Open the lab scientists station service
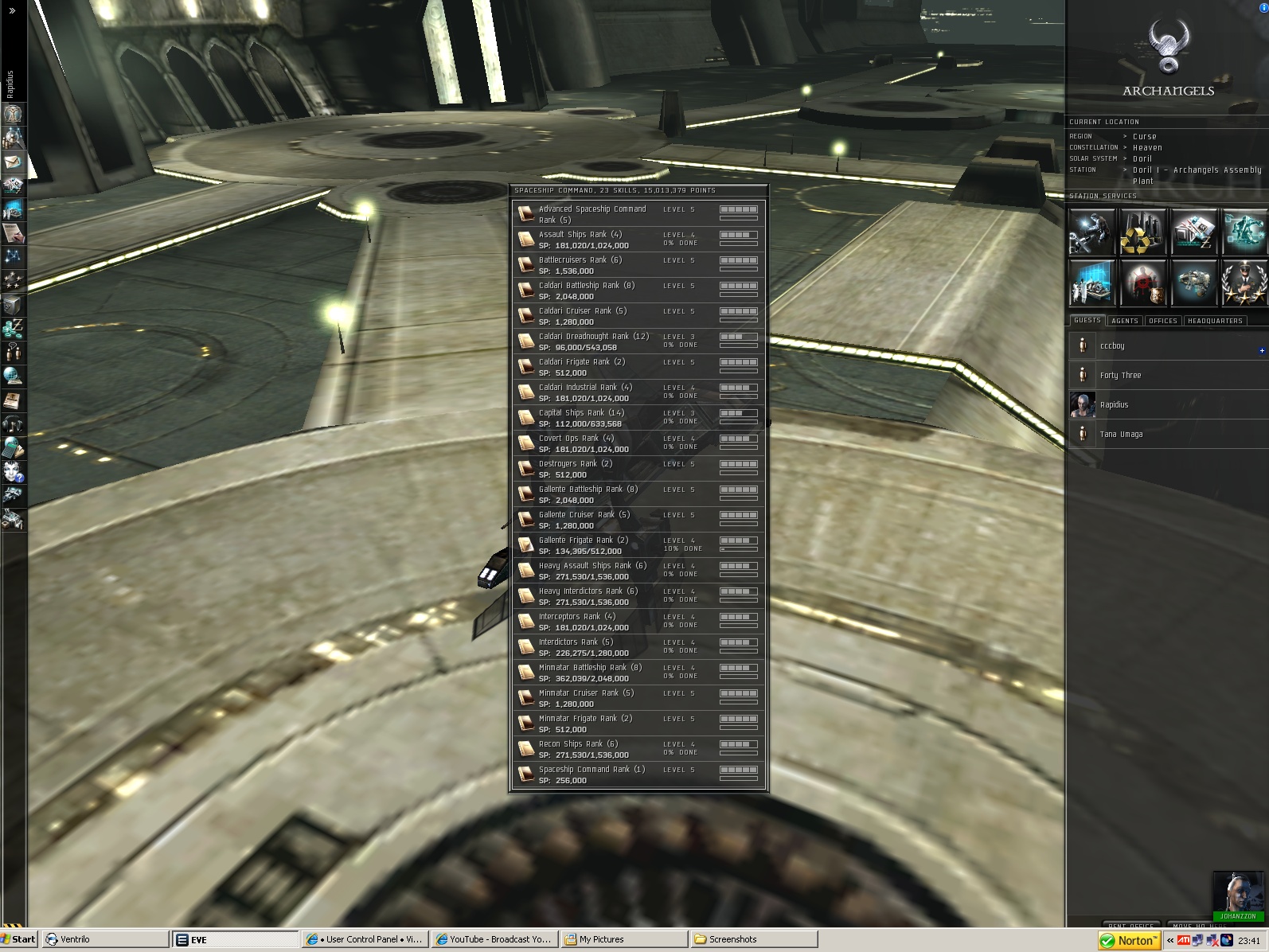The width and height of the screenshot is (1269, 952). pyautogui.click(x=1091, y=283)
